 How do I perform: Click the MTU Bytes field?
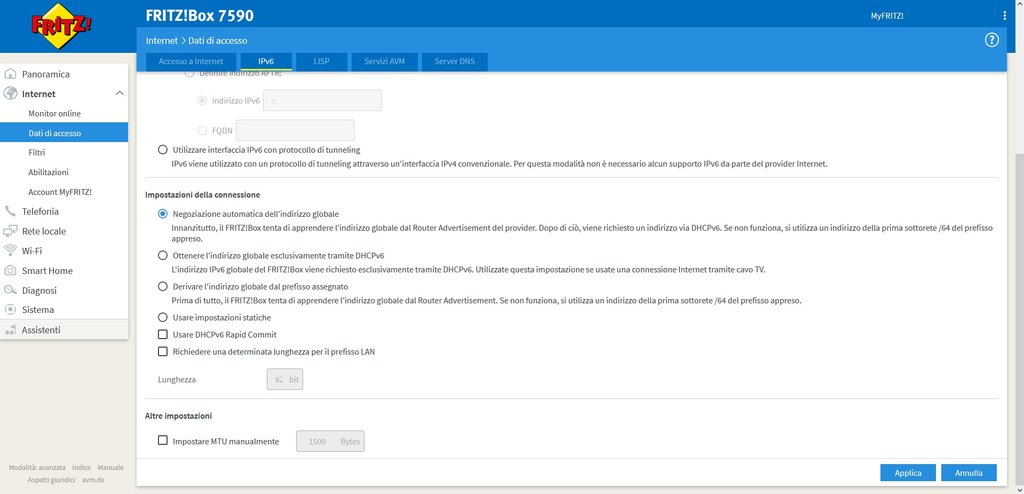(330, 441)
